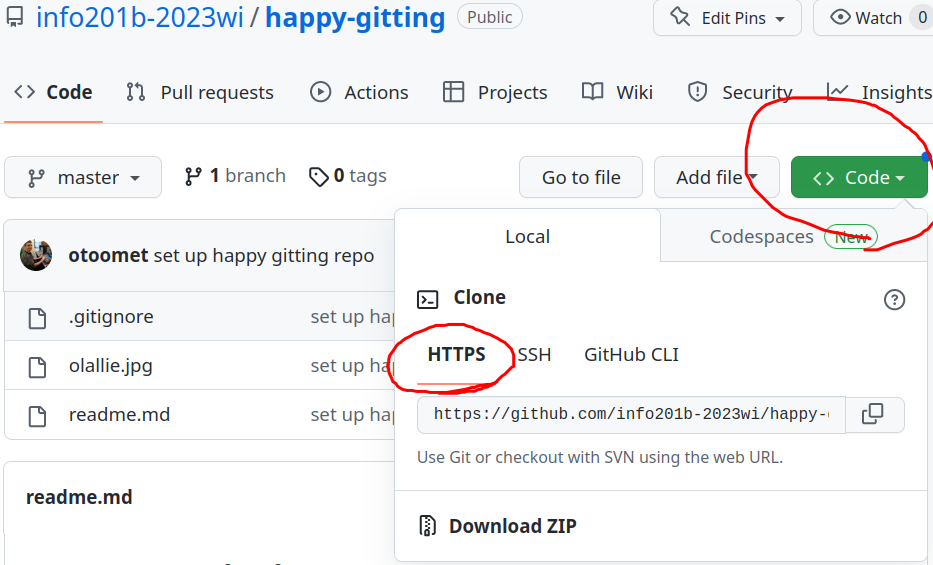This screenshot has width=933, height=565.
Task: Expand the master branch selector
Action: (x=83, y=177)
